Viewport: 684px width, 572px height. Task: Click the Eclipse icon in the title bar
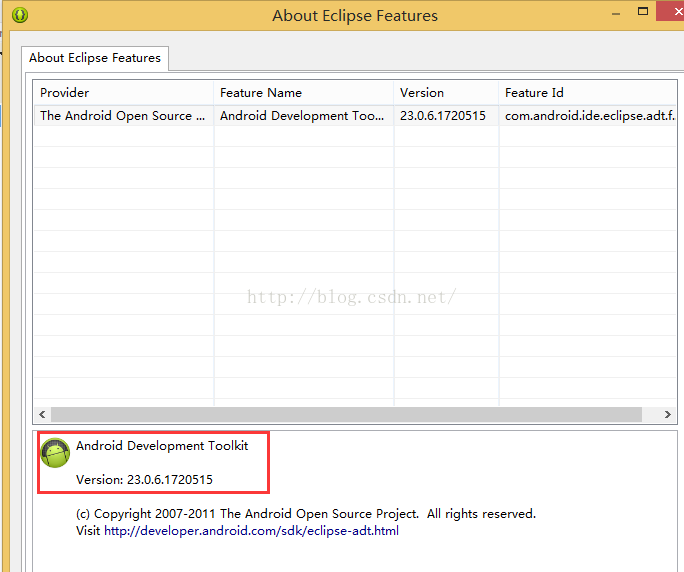20,15
